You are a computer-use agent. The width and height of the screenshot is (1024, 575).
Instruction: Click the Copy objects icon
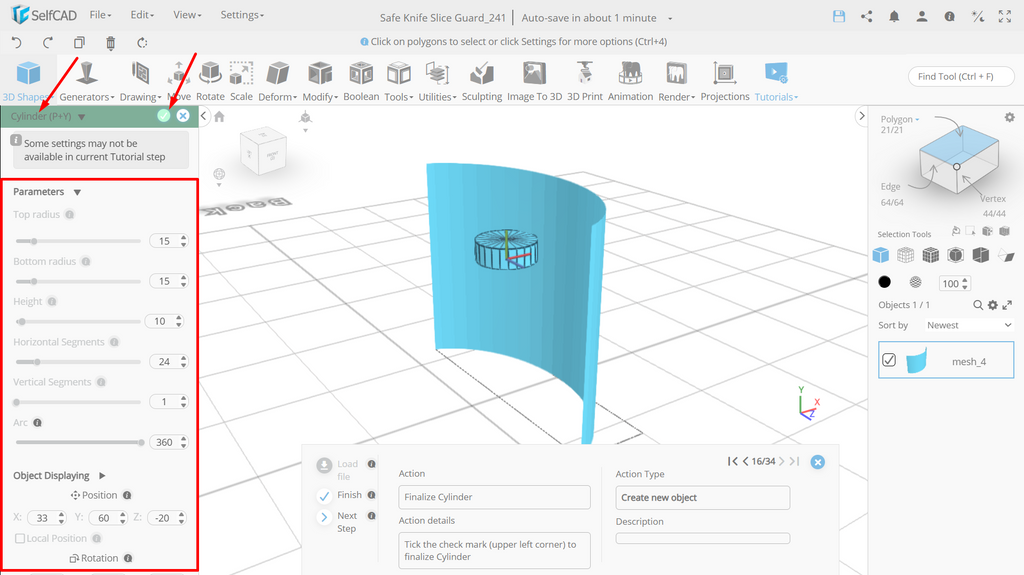click(79, 42)
